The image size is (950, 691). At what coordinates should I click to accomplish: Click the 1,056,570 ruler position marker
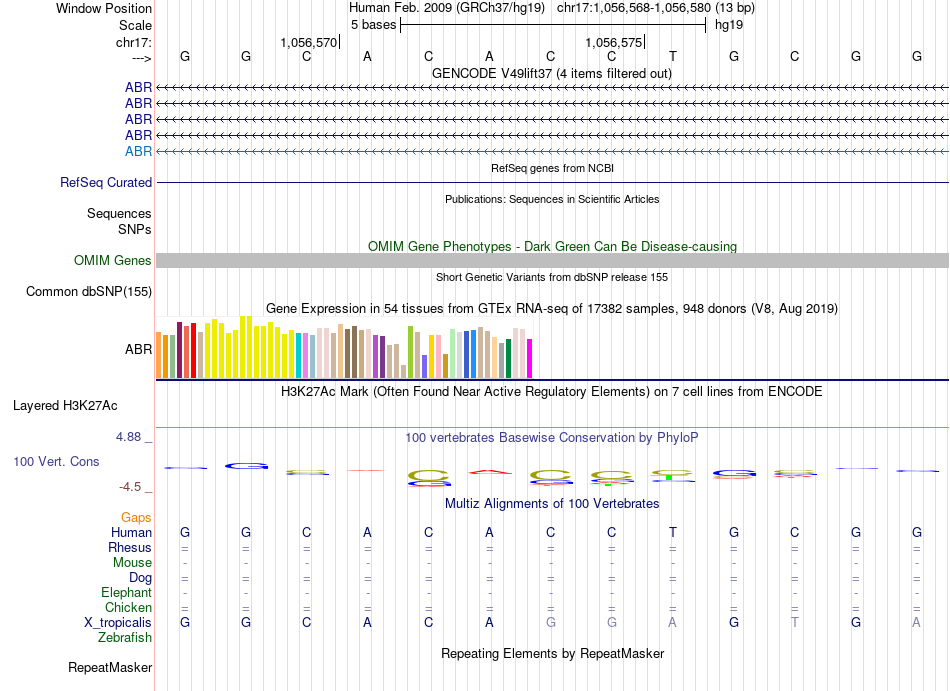coord(308,42)
